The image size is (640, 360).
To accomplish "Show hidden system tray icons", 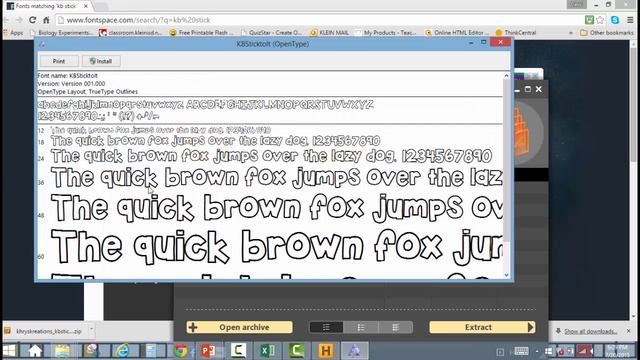I will [x=537, y=351].
